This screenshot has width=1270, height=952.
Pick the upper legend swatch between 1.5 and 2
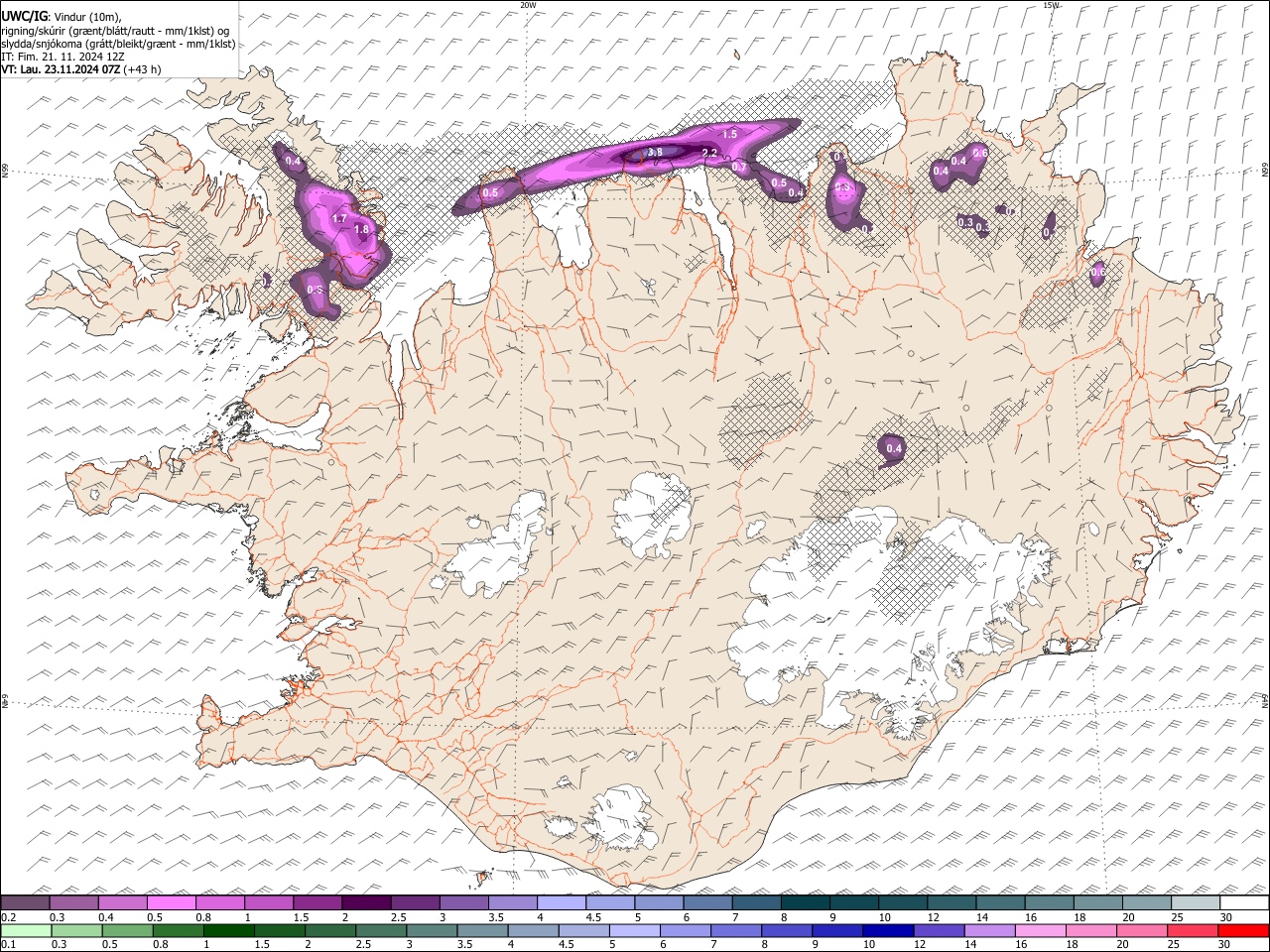click(317, 902)
